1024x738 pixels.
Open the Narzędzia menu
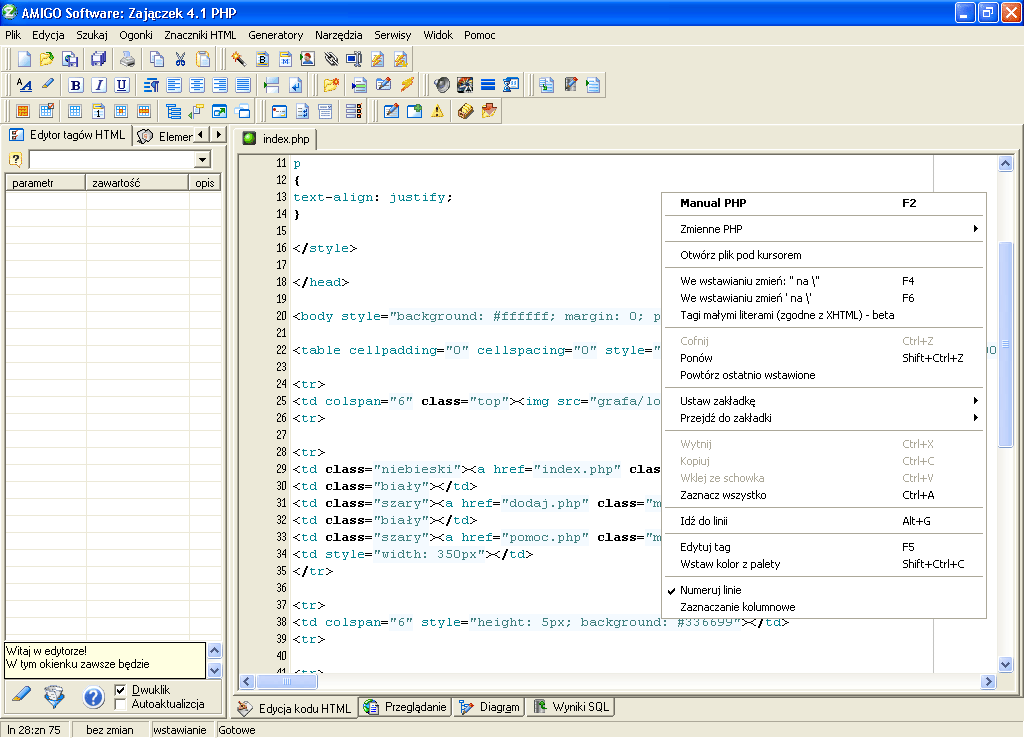pos(338,35)
